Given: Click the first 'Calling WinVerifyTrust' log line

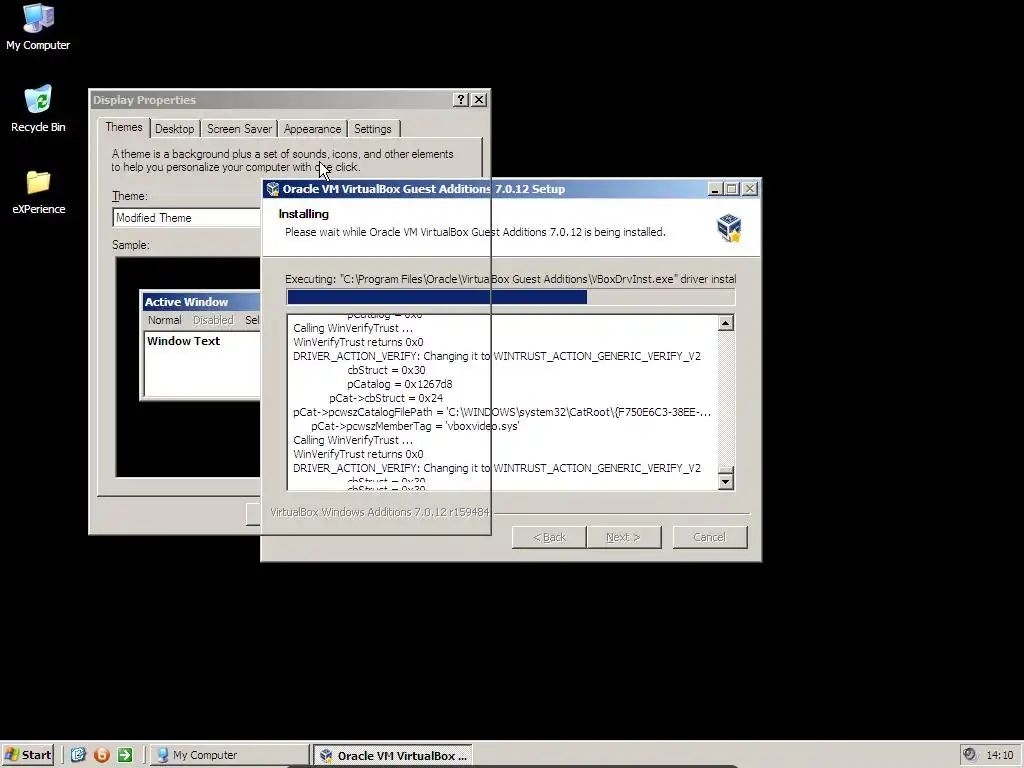Looking at the screenshot, I should coord(353,328).
